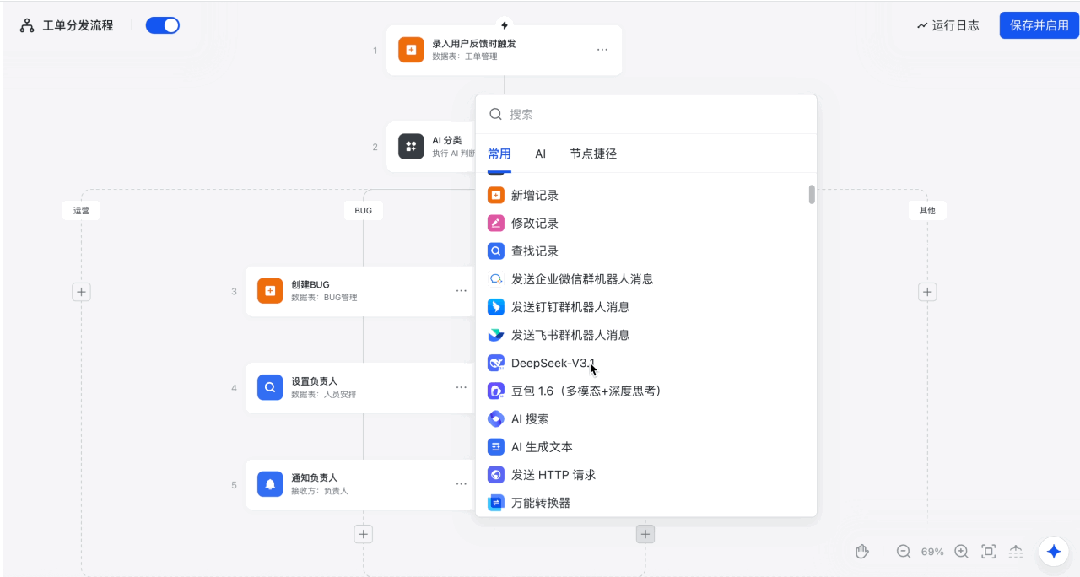Click the workflow icon beside 工单分发流程

(27, 26)
